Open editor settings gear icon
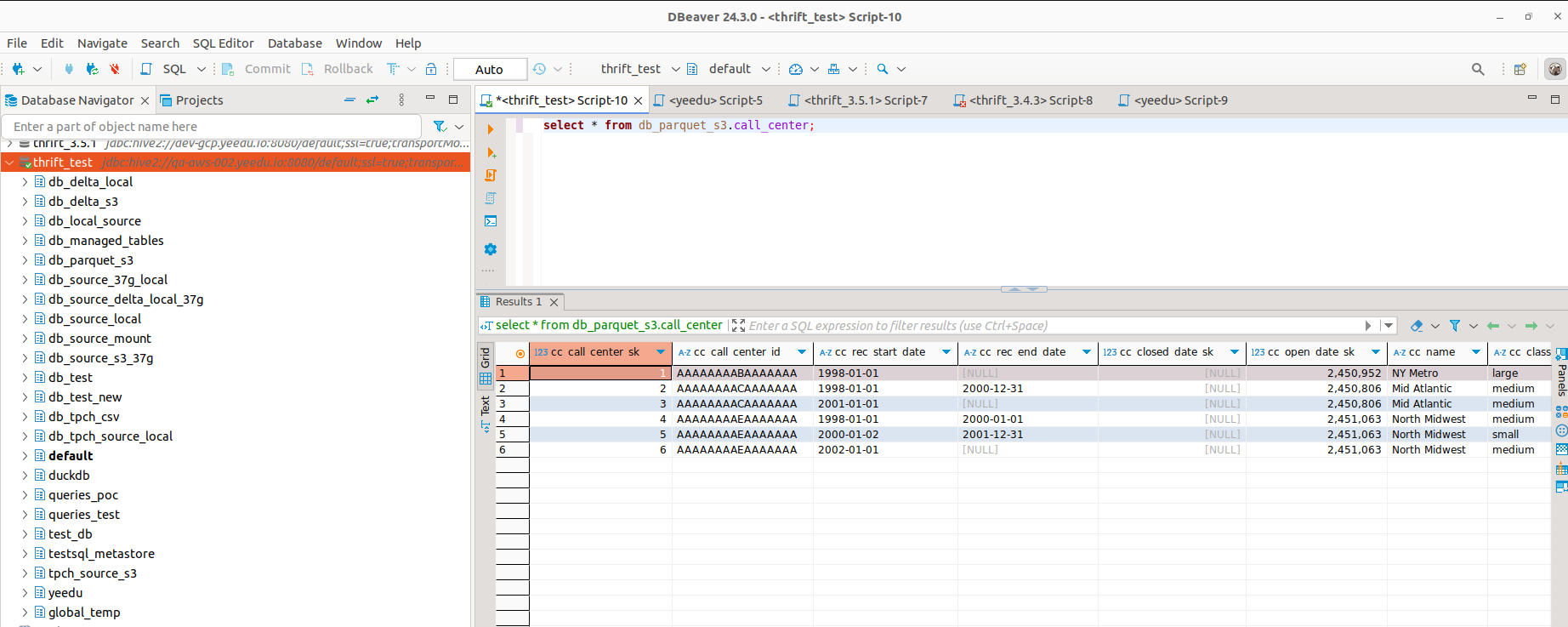Screen dimensions: 1568x627 click(491, 249)
